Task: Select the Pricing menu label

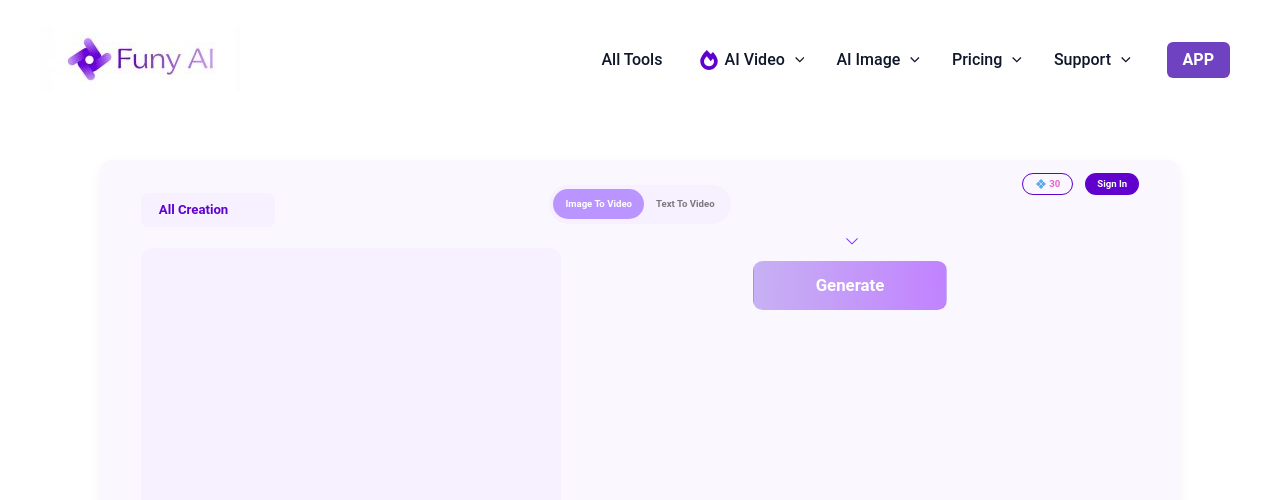Action: point(976,60)
